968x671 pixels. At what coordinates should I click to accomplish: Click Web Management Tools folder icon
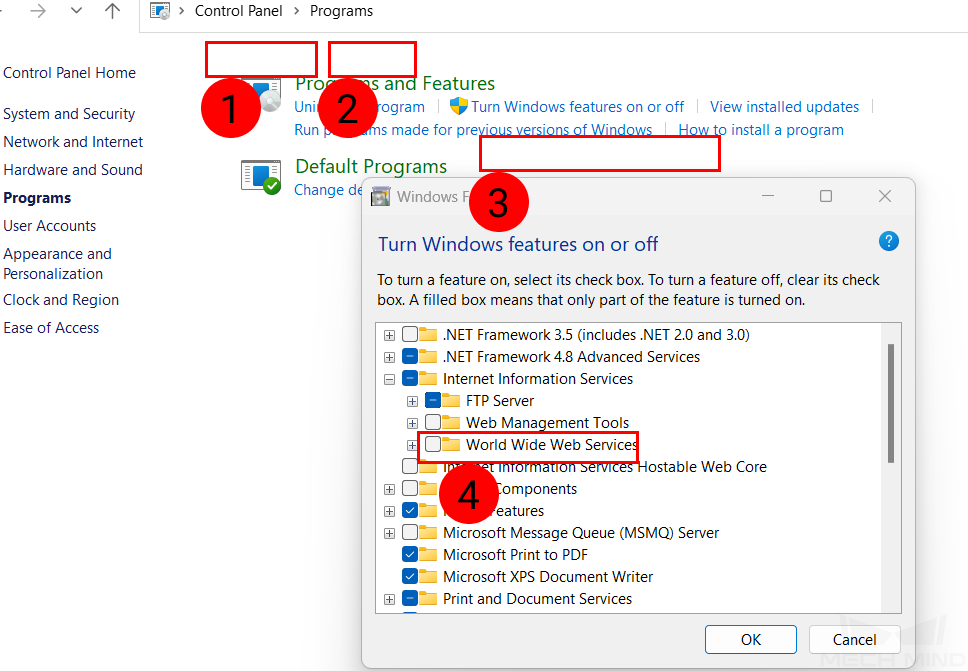(451, 422)
